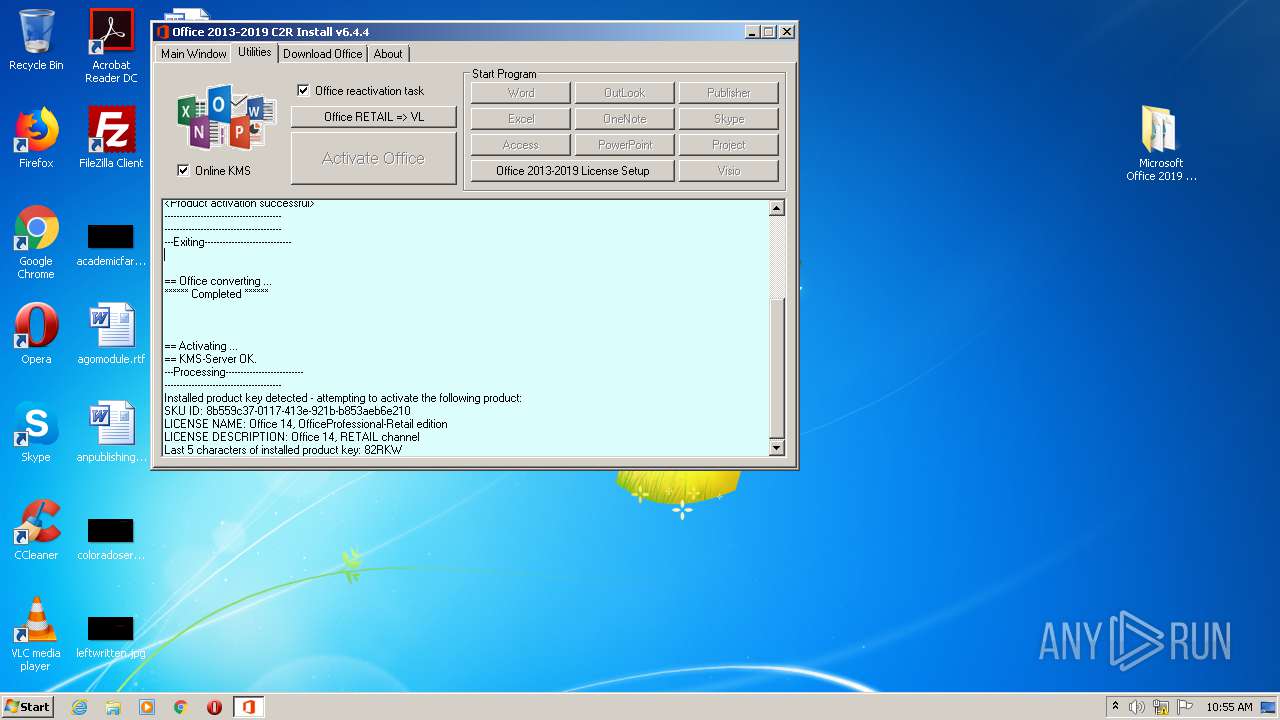Toggle Office reactivation task checkbox
The height and width of the screenshot is (720, 1280).
(x=303, y=91)
